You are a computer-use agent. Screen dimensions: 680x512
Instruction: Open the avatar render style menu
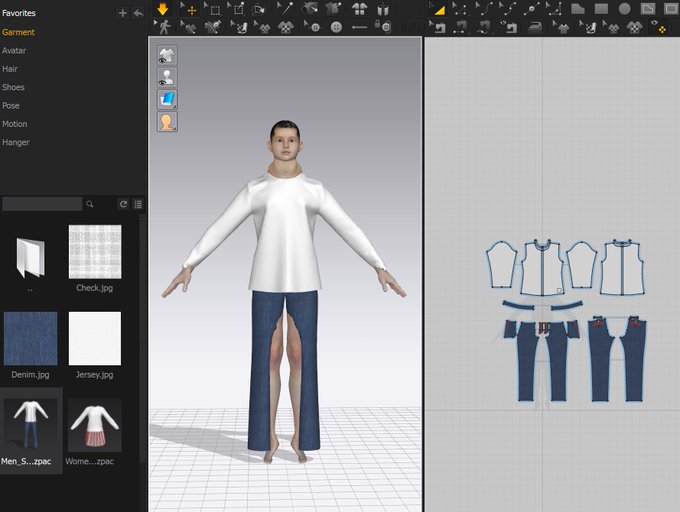[x=167, y=122]
